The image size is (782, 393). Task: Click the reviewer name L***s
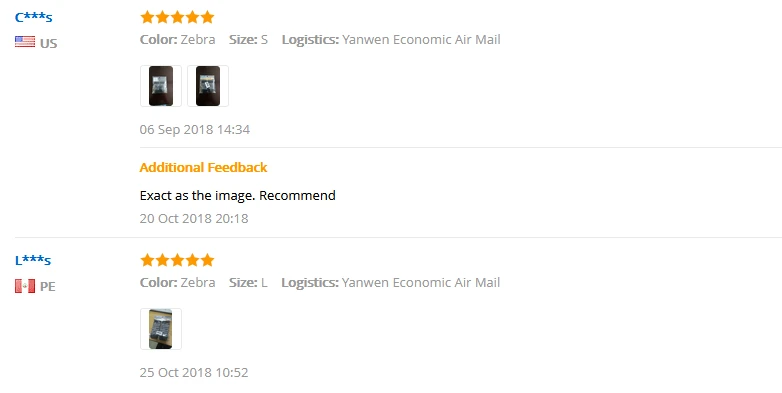[33, 260]
